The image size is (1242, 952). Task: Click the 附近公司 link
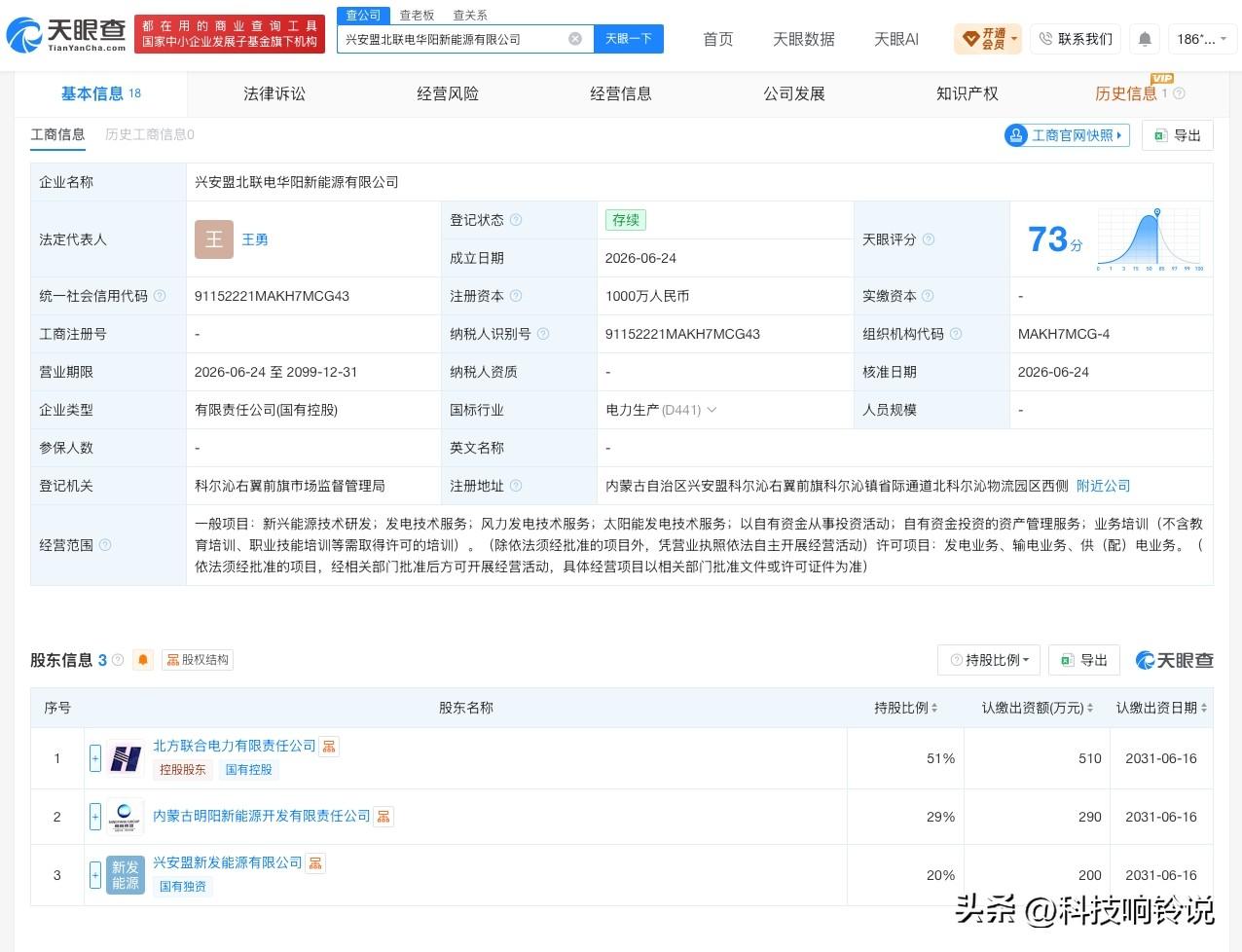click(1103, 486)
